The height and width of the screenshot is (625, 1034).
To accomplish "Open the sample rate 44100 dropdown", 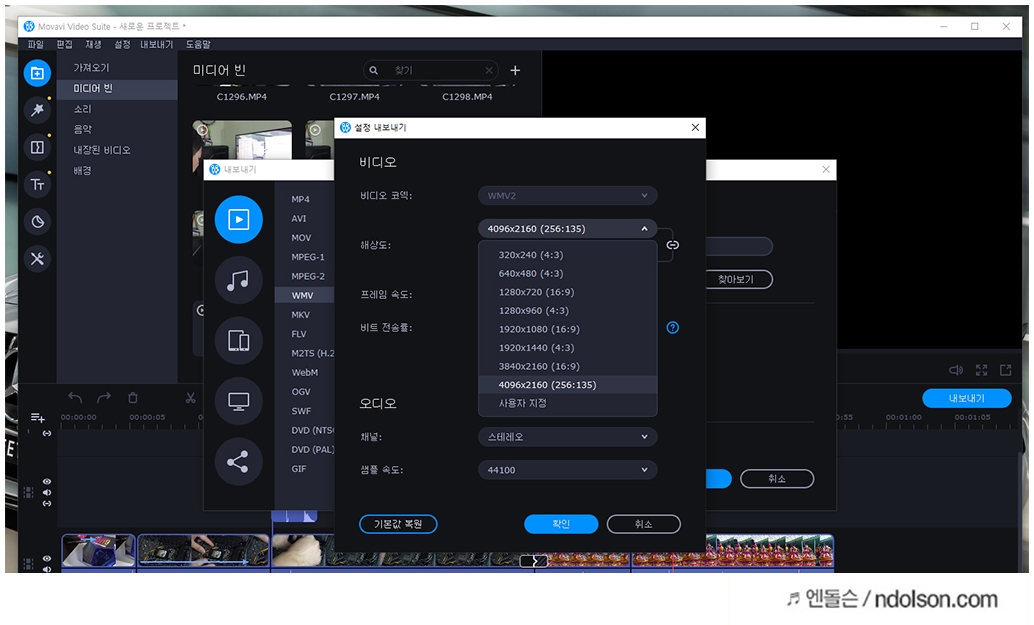I will click(x=567, y=470).
